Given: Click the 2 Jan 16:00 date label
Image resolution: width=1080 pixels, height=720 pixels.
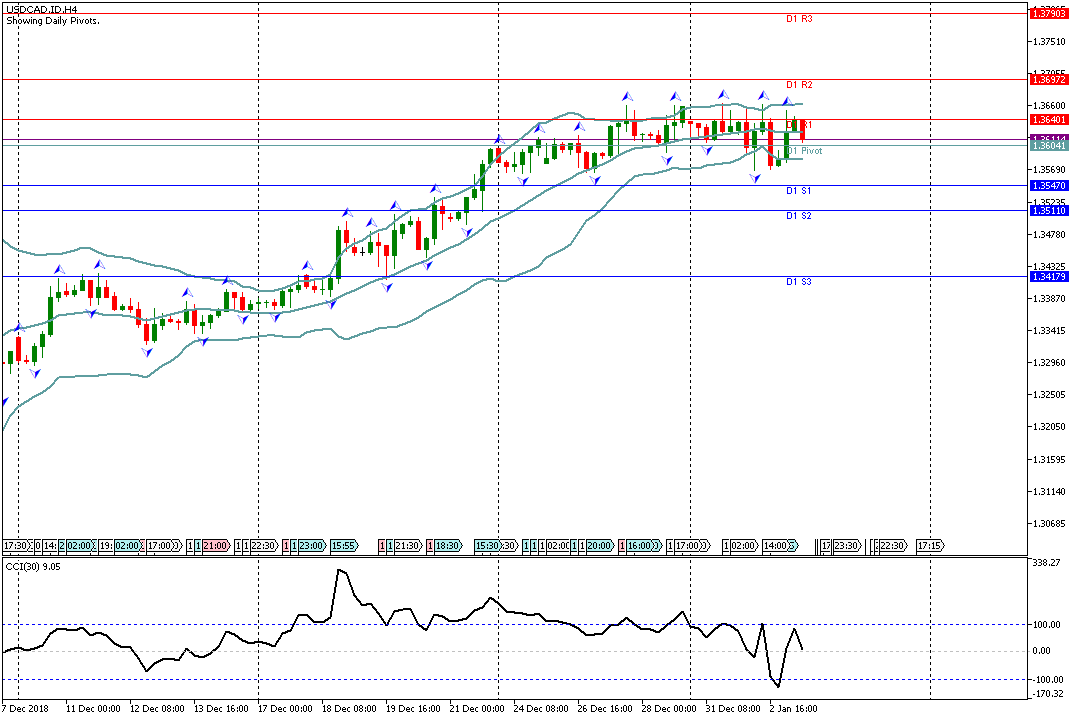Looking at the screenshot, I should point(793,709).
